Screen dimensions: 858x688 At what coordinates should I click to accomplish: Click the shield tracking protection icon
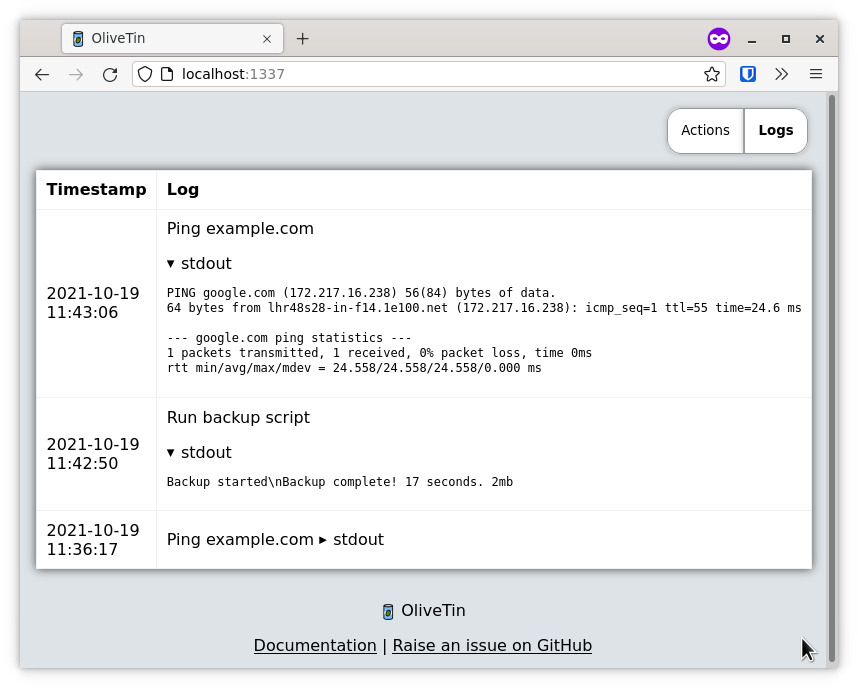(145, 74)
